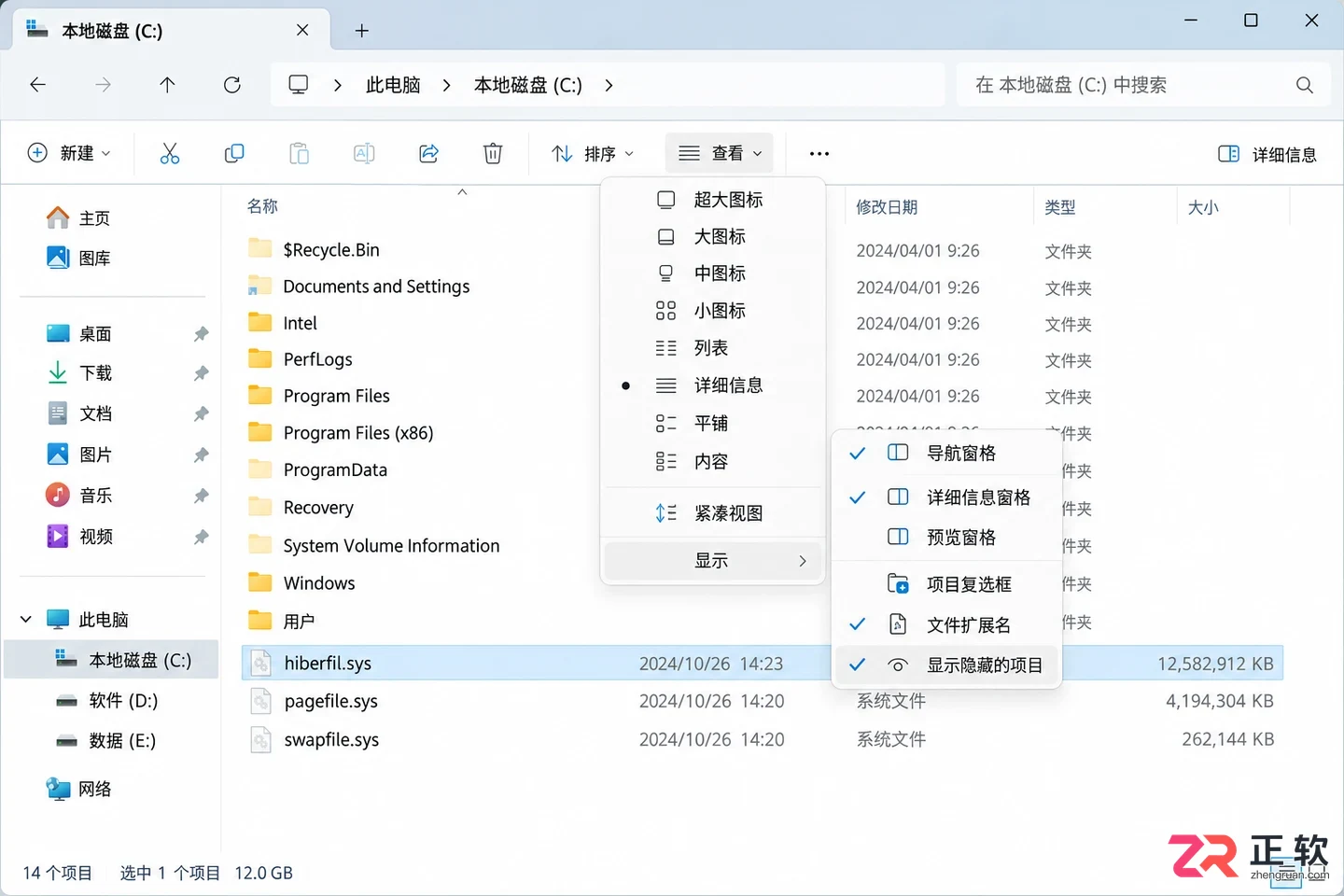
Task: Click the Copy icon in toolbar
Action: point(234,153)
